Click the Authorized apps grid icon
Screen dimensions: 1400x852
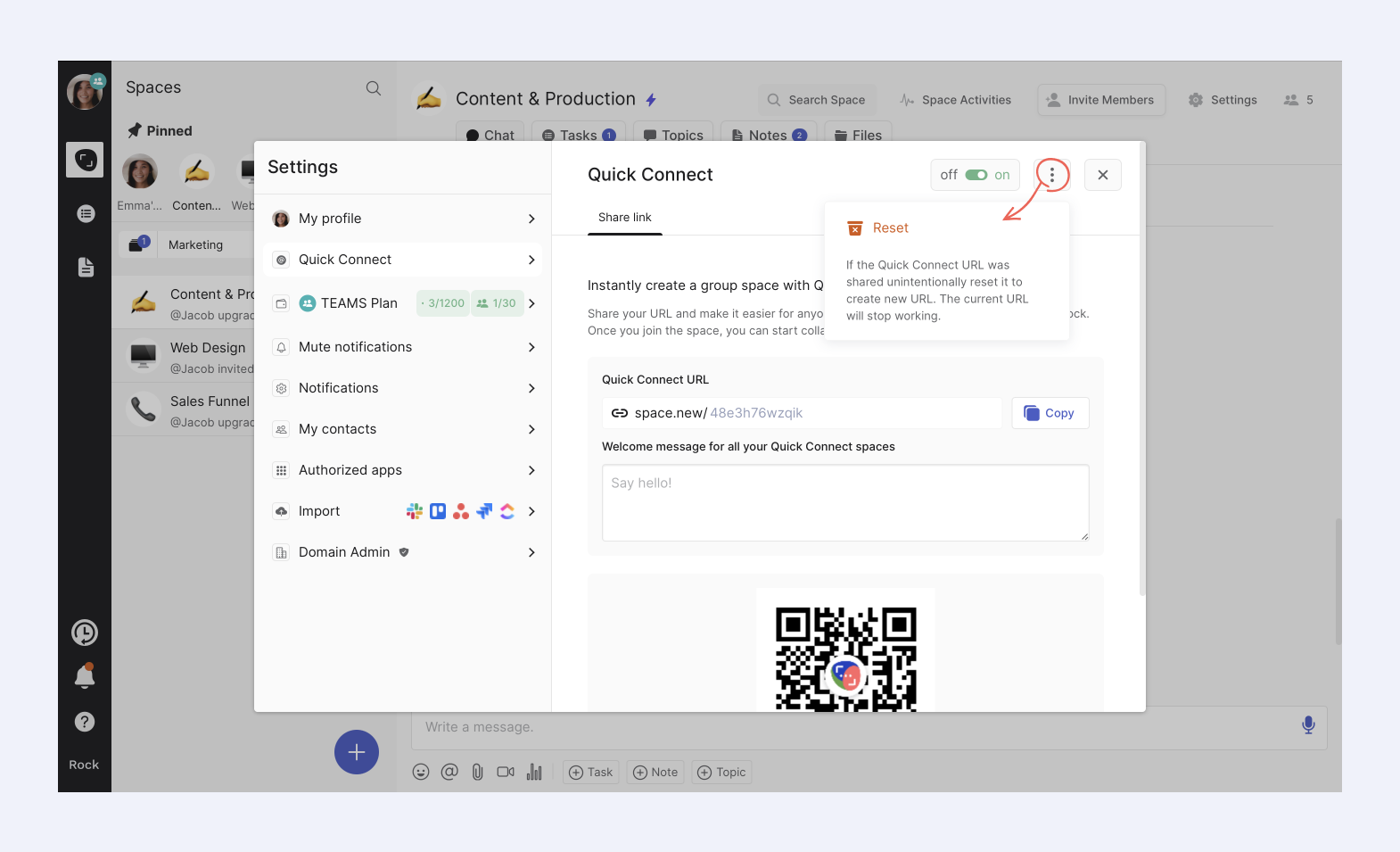281,470
